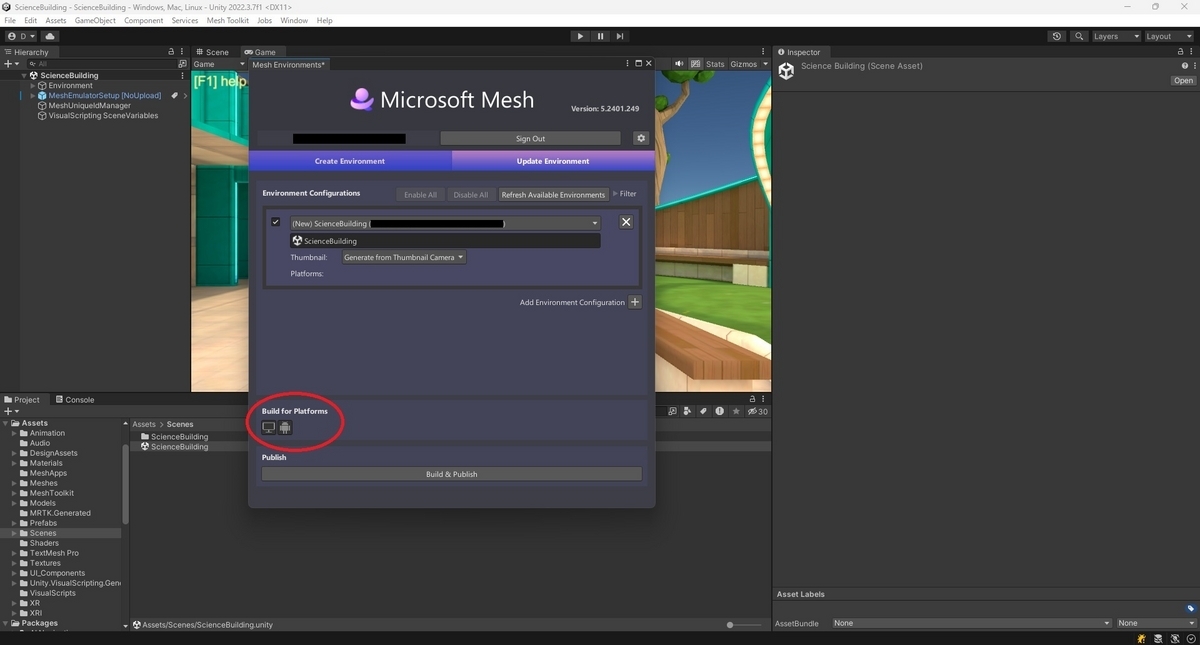Open the undo history icon

point(1057,36)
